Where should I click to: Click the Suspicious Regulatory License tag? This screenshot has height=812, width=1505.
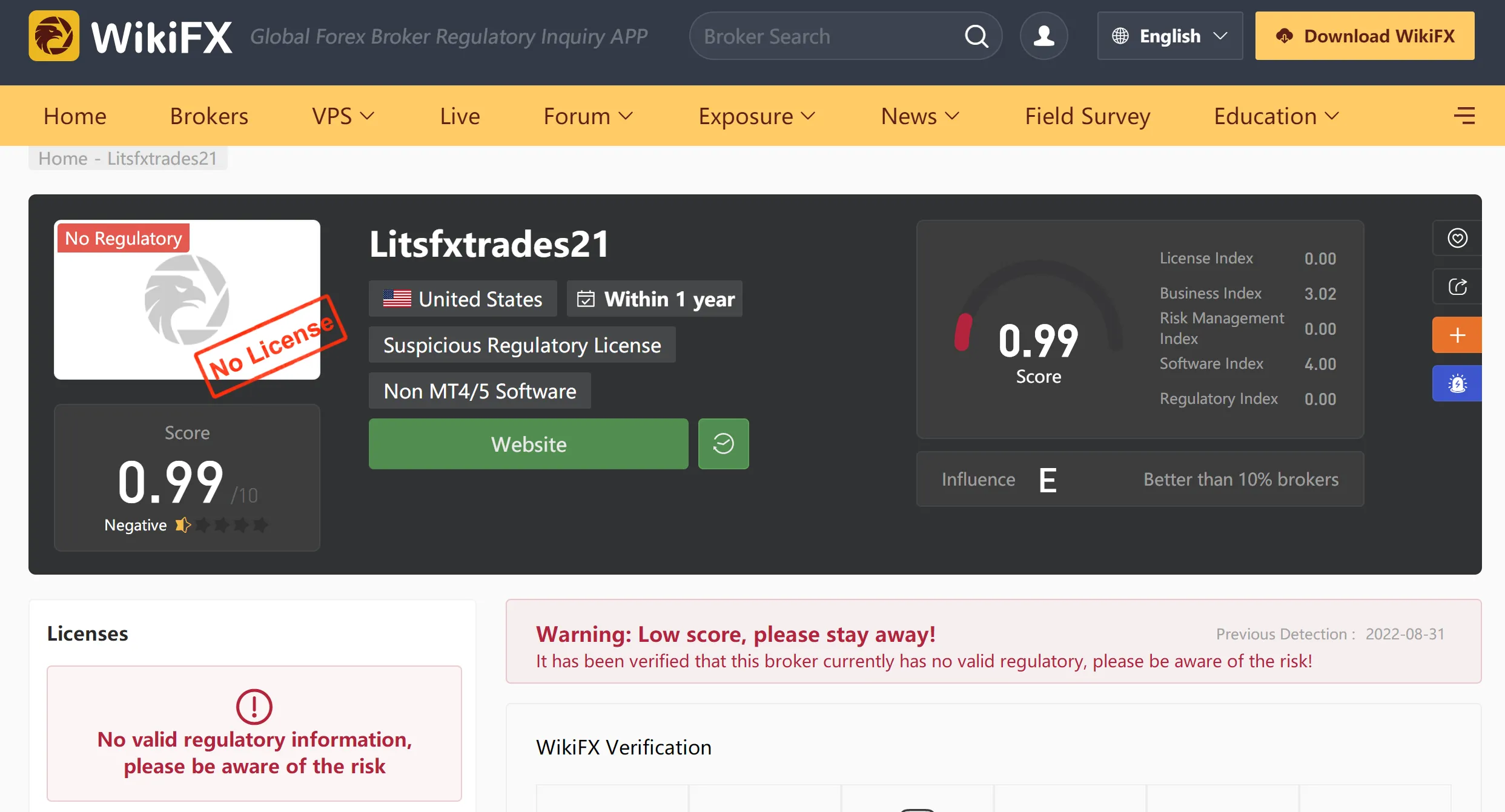point(522,345)
